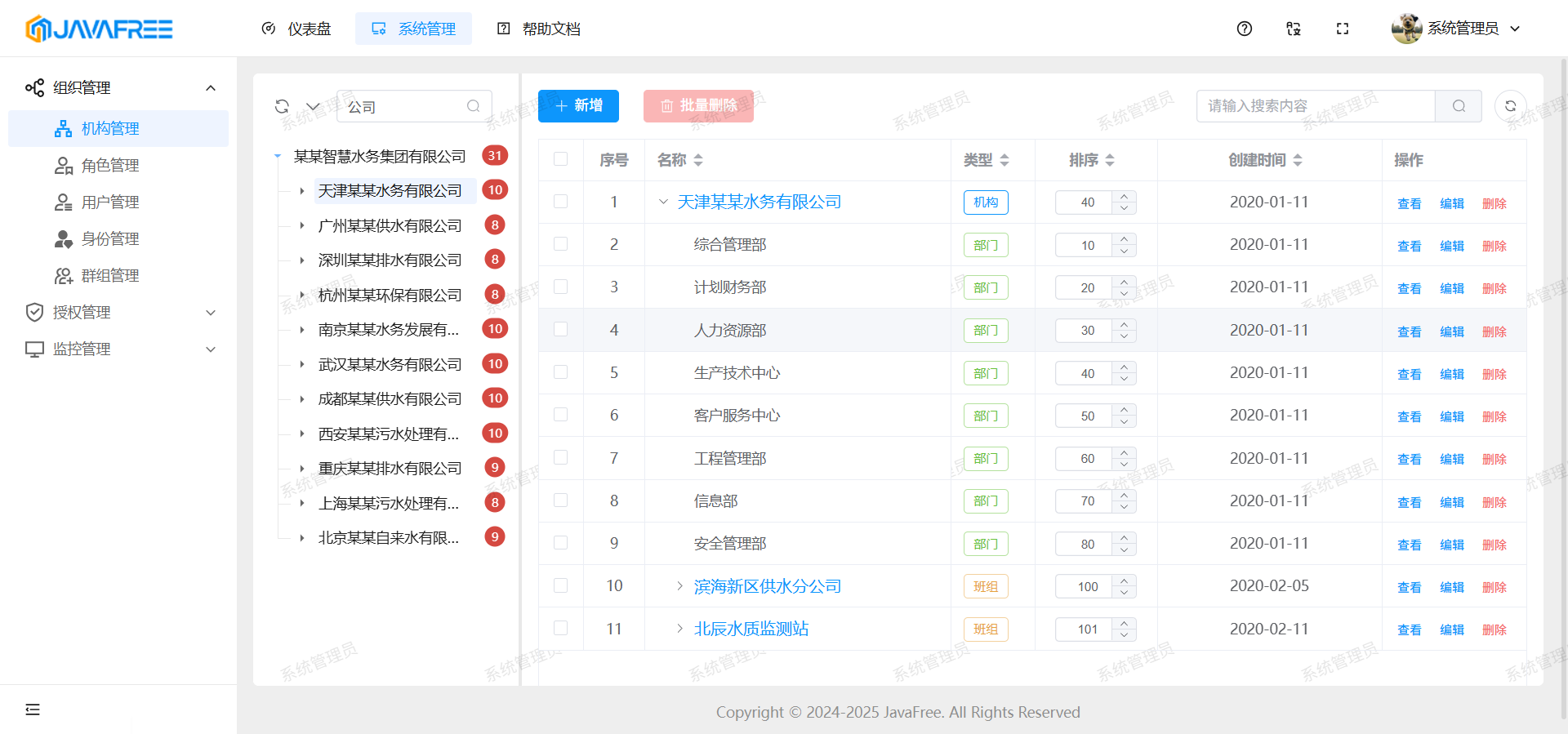This screenshot has width=1568, height=734.
Task: Switch to the 仪表盘 top tab
Action: coord(296,29)
